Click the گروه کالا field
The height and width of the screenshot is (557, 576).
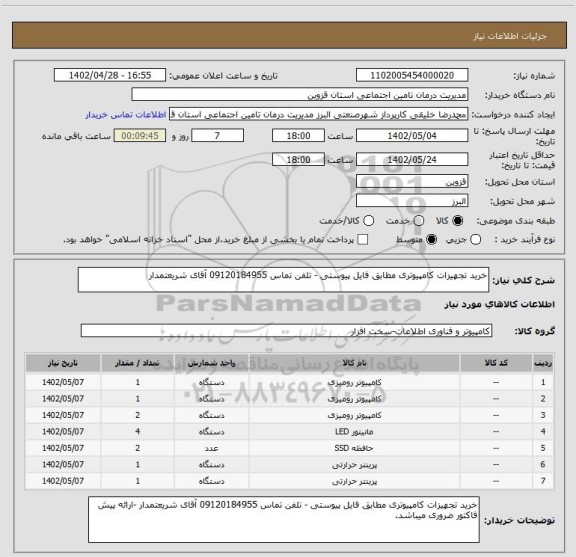pos(286,331)
